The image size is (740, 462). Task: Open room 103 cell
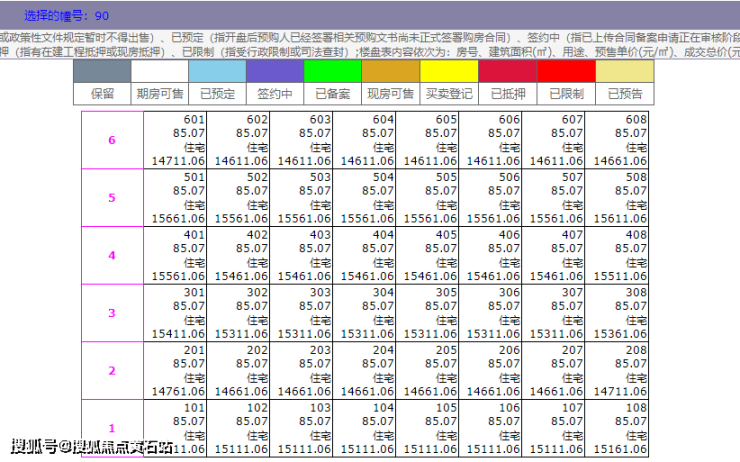point(301,428)
